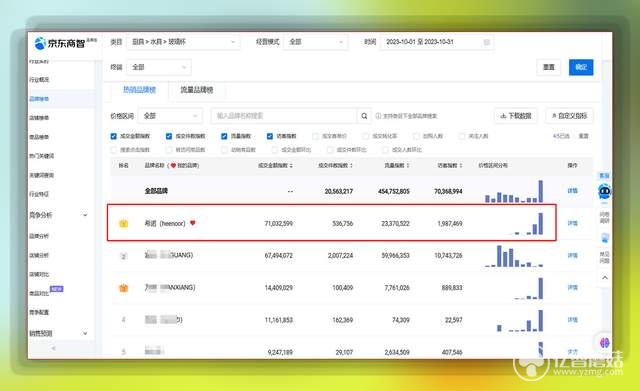Enable the 成交客单价 checkbox
The height and width of the screenshot is (391, 640).
pos(316,136)
